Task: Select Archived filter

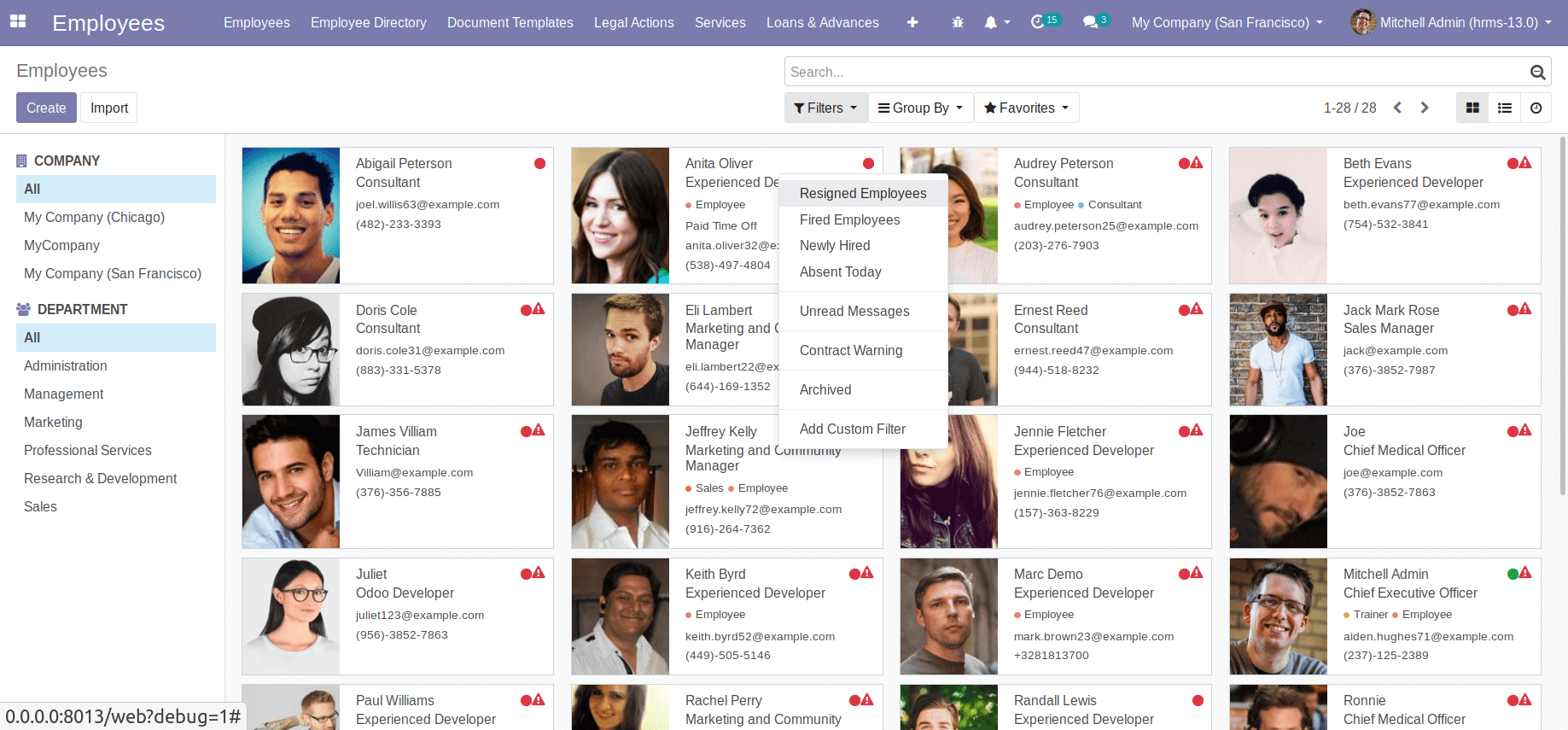Action: coord(863,389)
